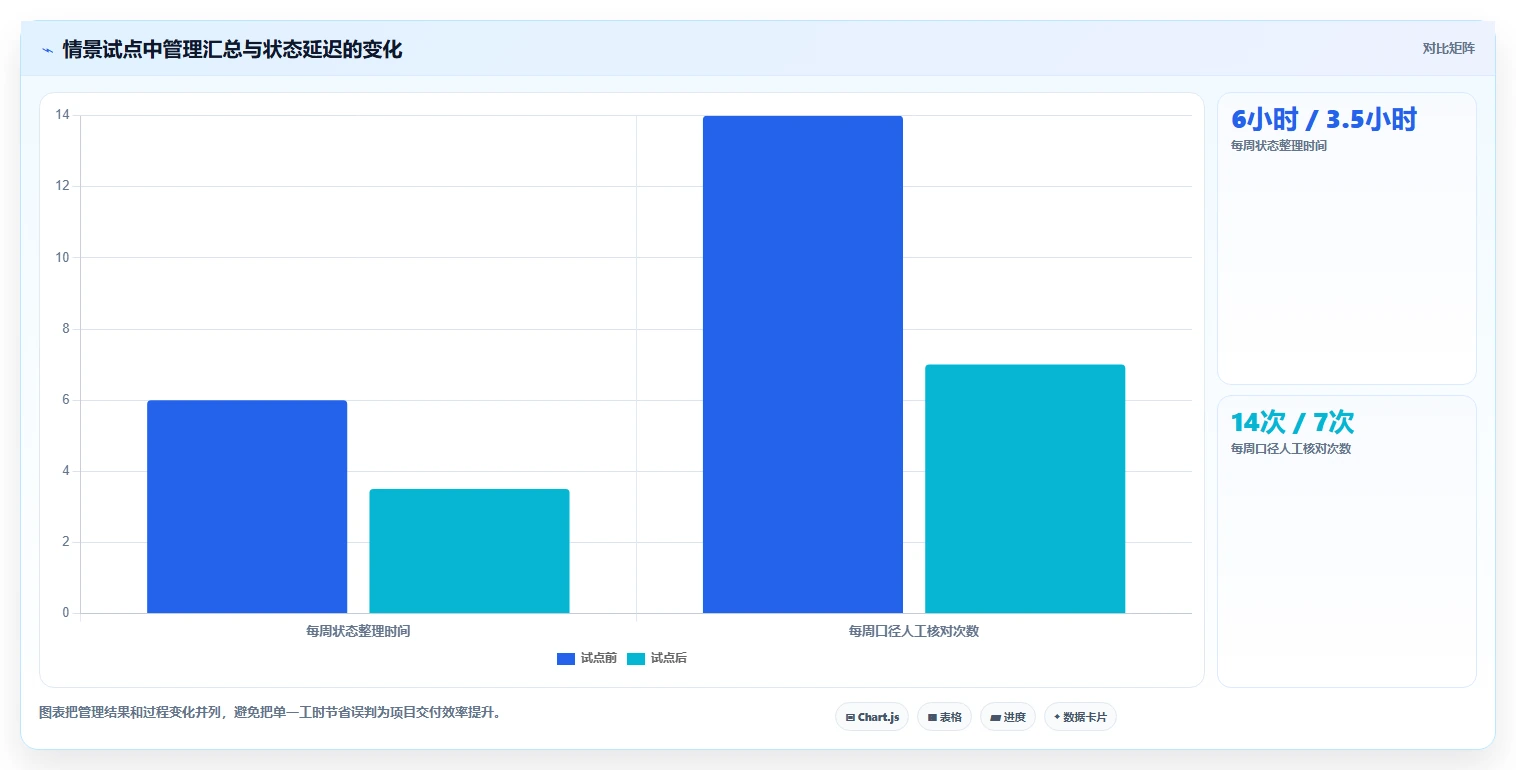The image size is (1516, 770).
Task: Click the 每周口径人工核对次数 x-axis label
Action: pyautogui.click(x=914, y=631)
